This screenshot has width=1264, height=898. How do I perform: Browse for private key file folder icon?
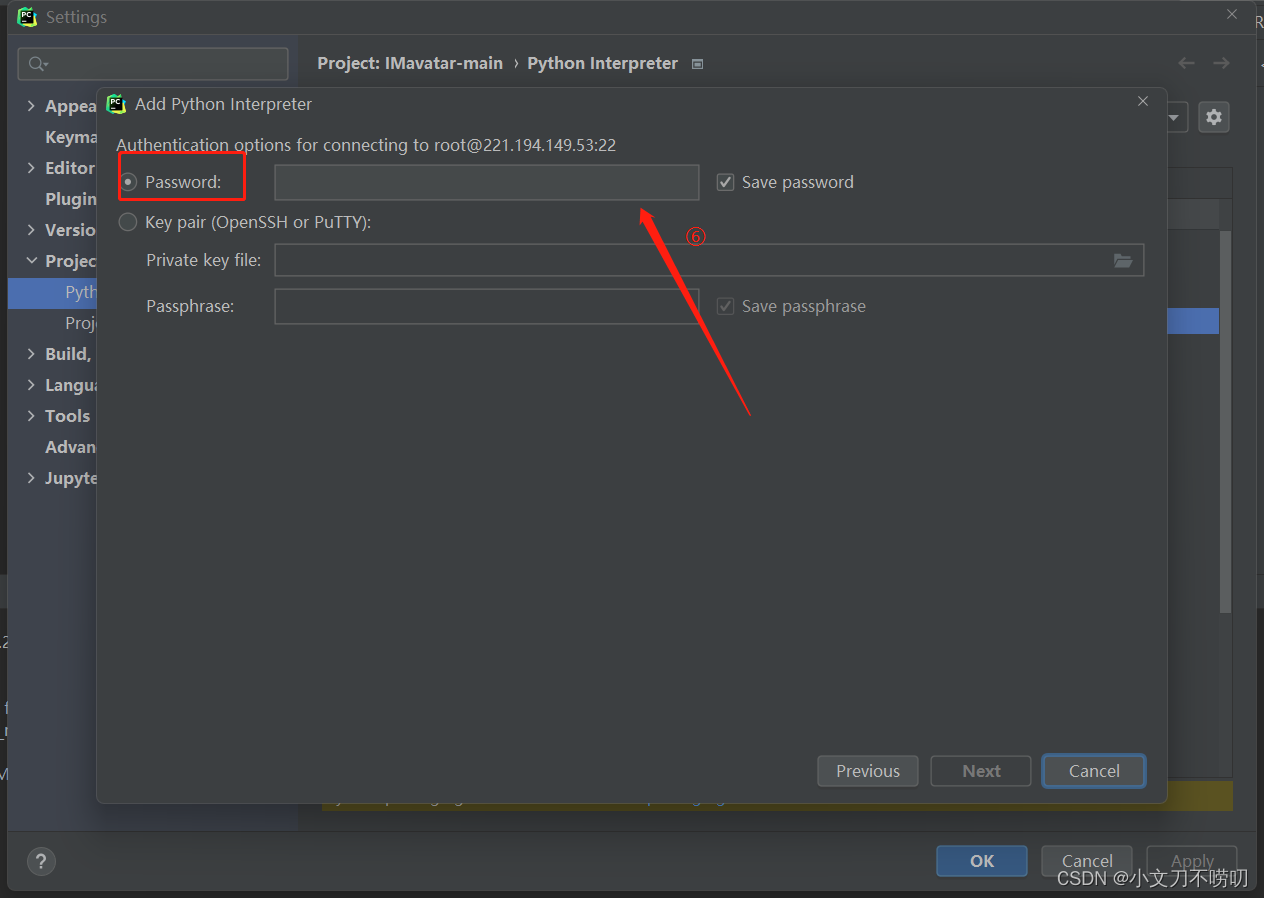[x=1124, y=260]
